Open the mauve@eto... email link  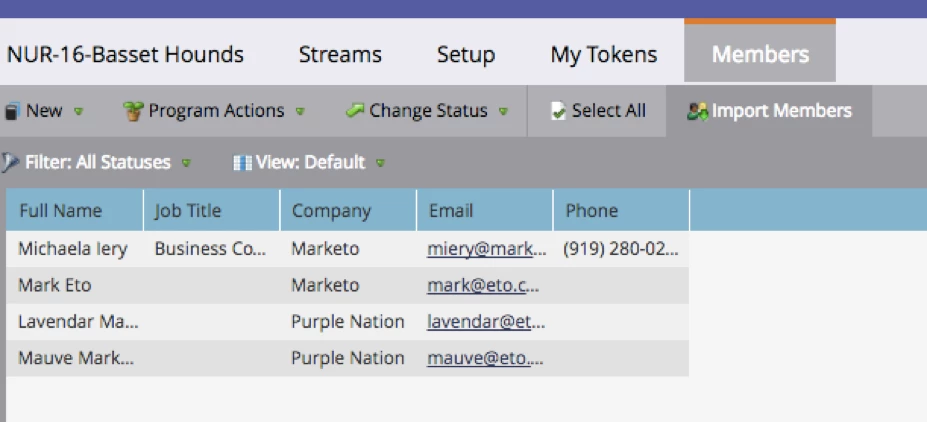click(485, 358)
